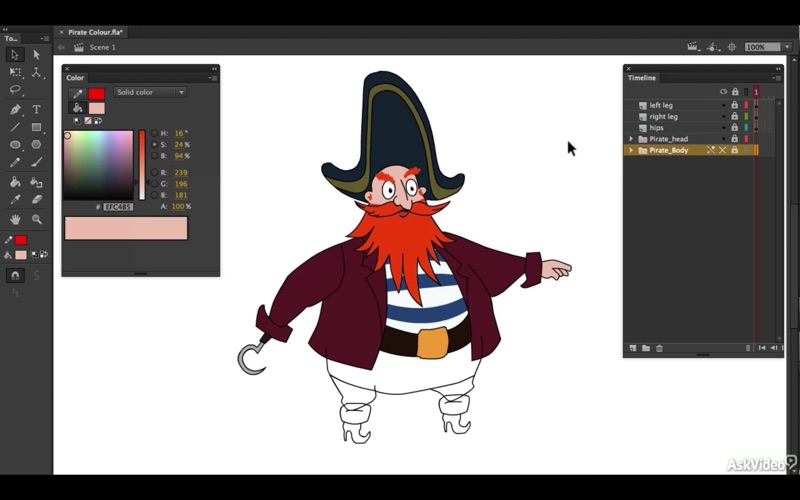Click the Timeline panel tab

click(x=642, y=78)
